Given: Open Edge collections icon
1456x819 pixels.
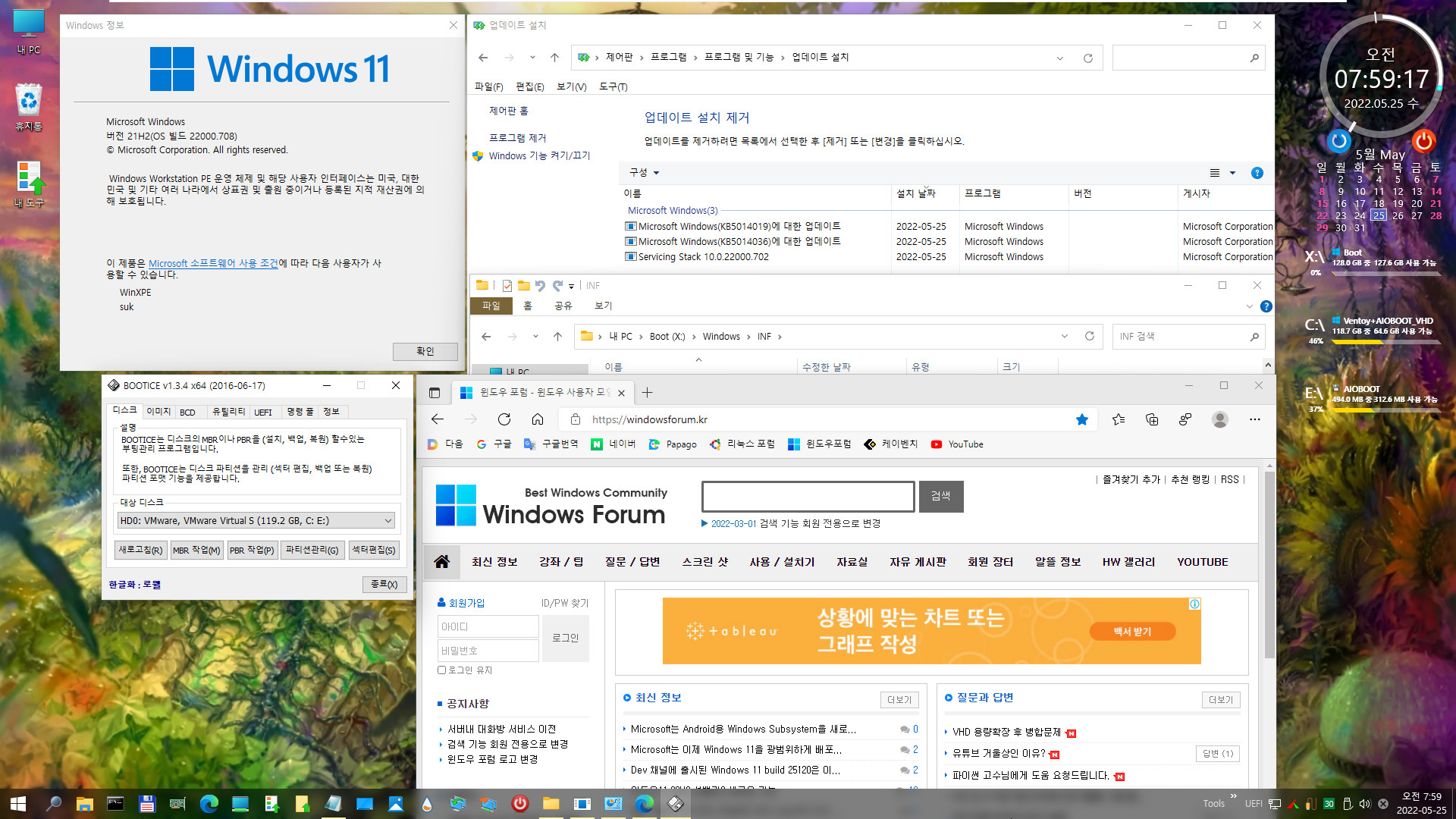Looking at the screenshot, I should [x=1152, y=419].
